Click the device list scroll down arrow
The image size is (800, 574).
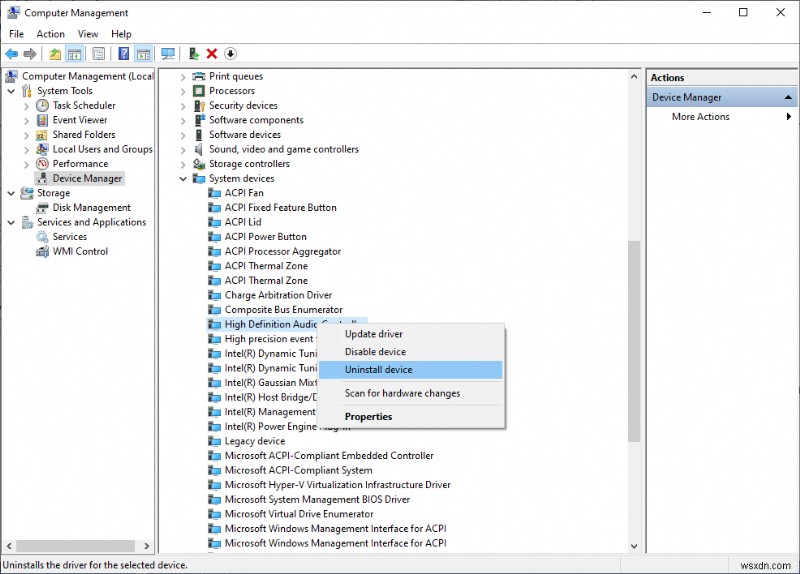point(634,546)
